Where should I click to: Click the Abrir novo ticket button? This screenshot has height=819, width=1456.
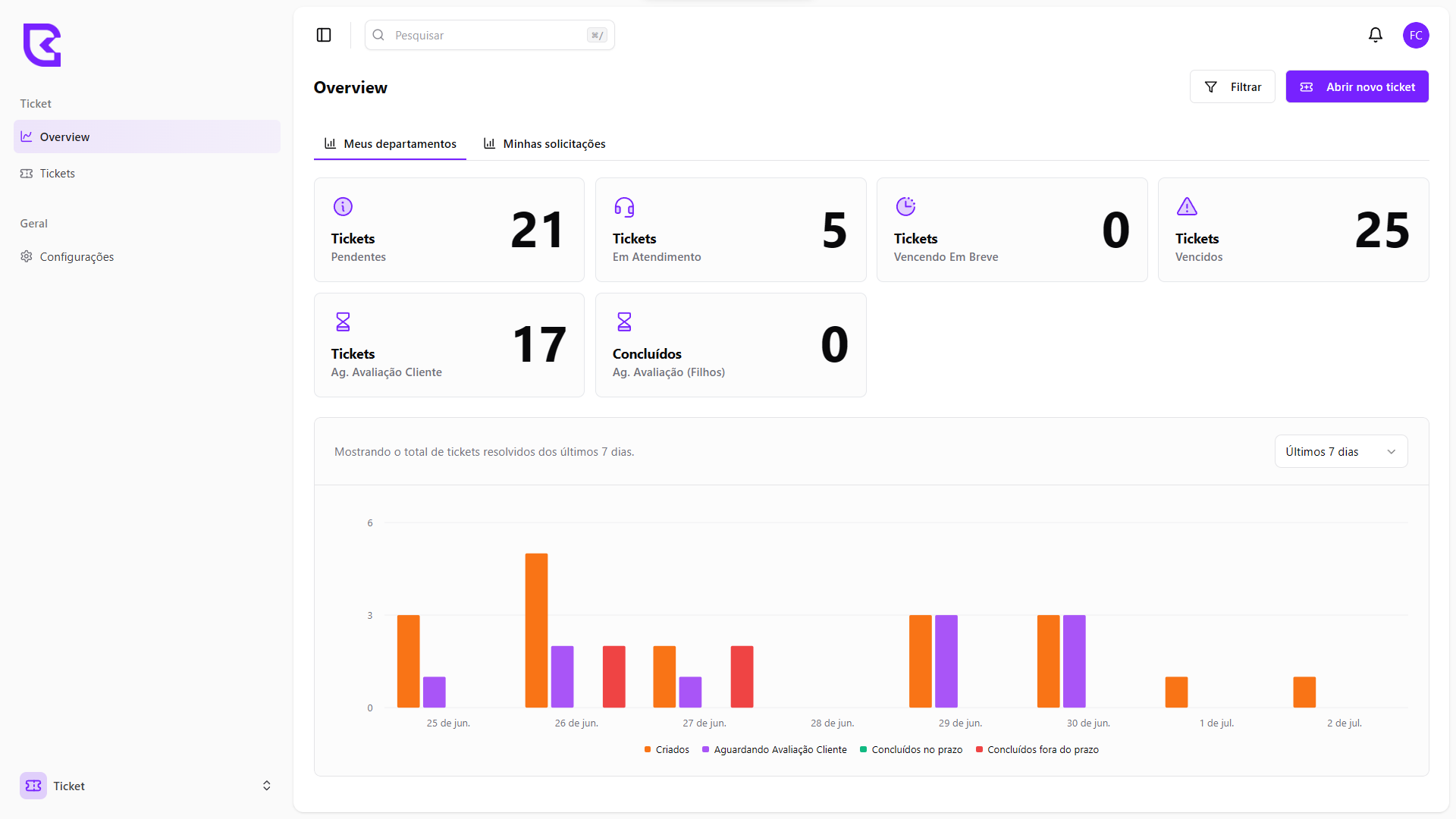click(1357, 86)
